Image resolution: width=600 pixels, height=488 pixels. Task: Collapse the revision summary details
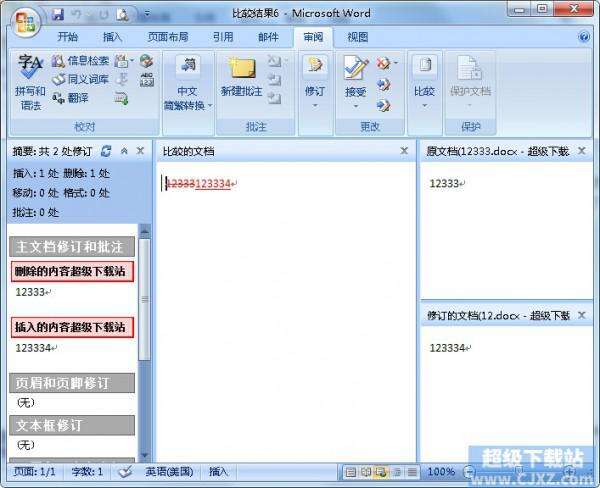(124, 151)
